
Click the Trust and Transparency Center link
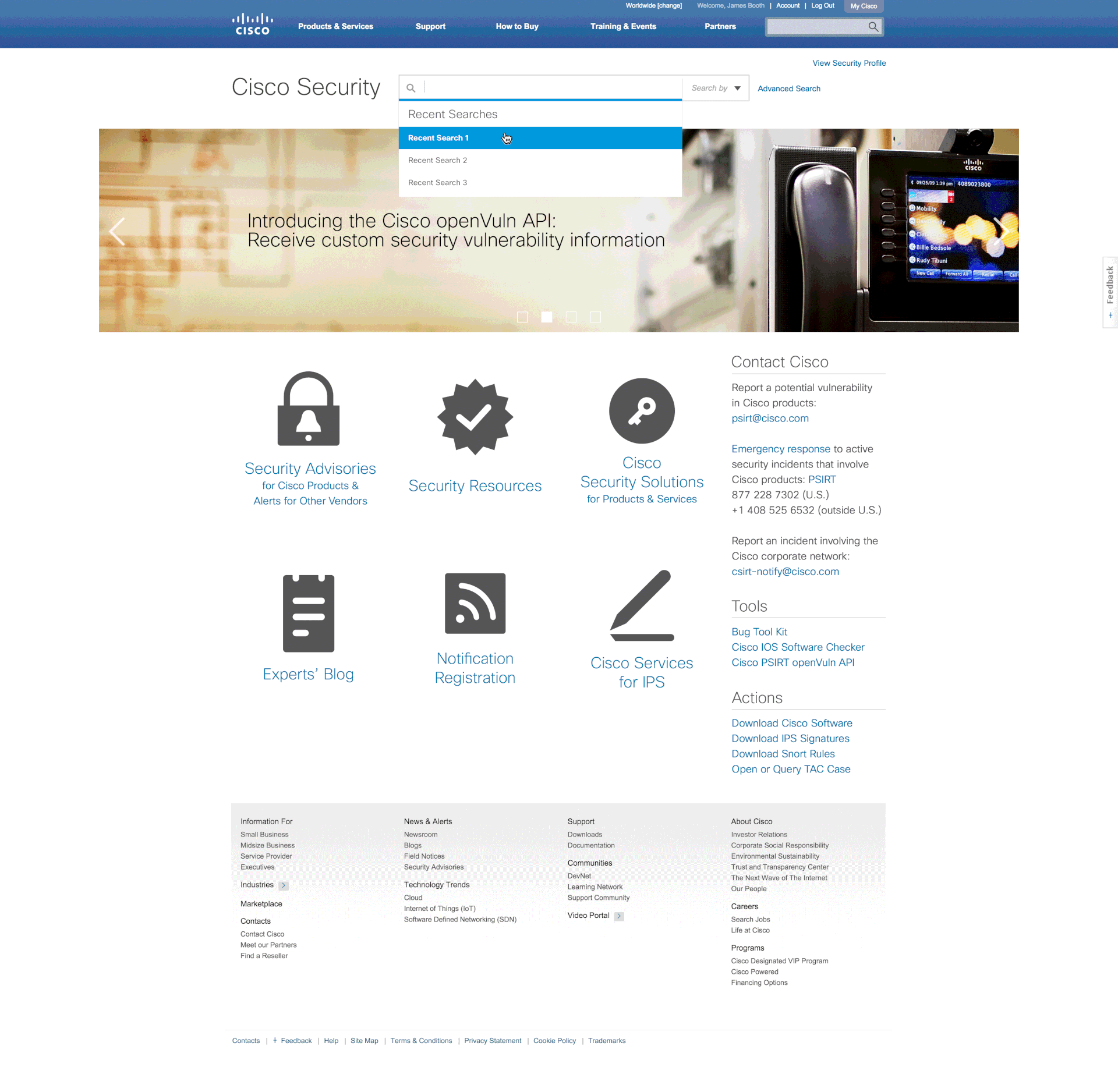click(x=780, y=867)
